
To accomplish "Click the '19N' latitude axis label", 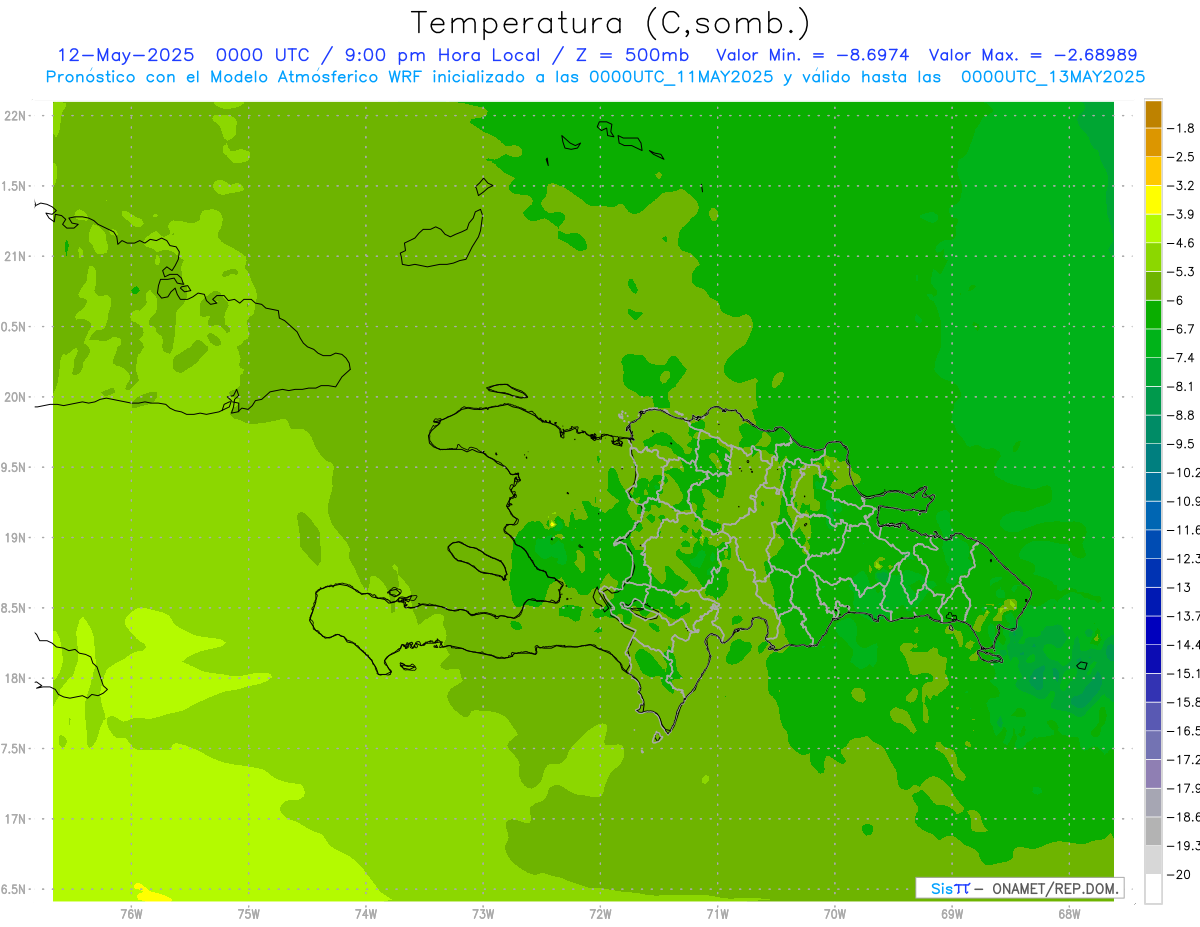I will [x=14, y=538].
